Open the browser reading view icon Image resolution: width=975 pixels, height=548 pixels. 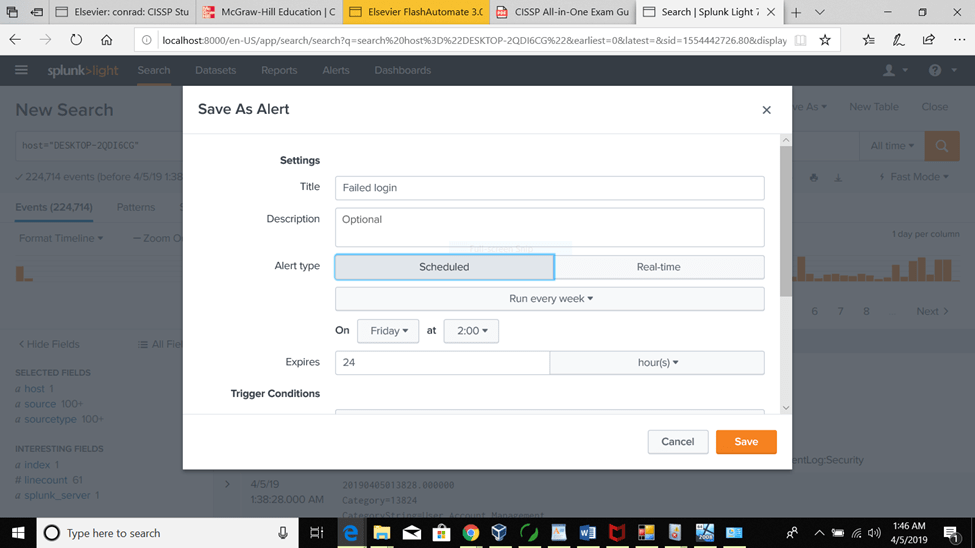point(800,40)
